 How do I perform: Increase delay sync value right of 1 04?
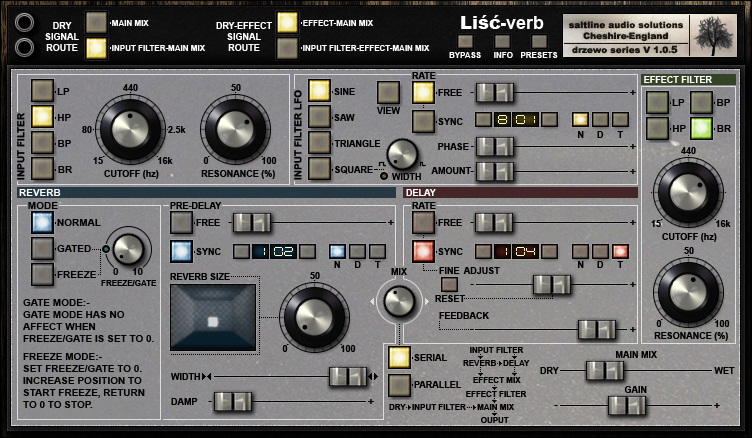click(x=550, y=251)
